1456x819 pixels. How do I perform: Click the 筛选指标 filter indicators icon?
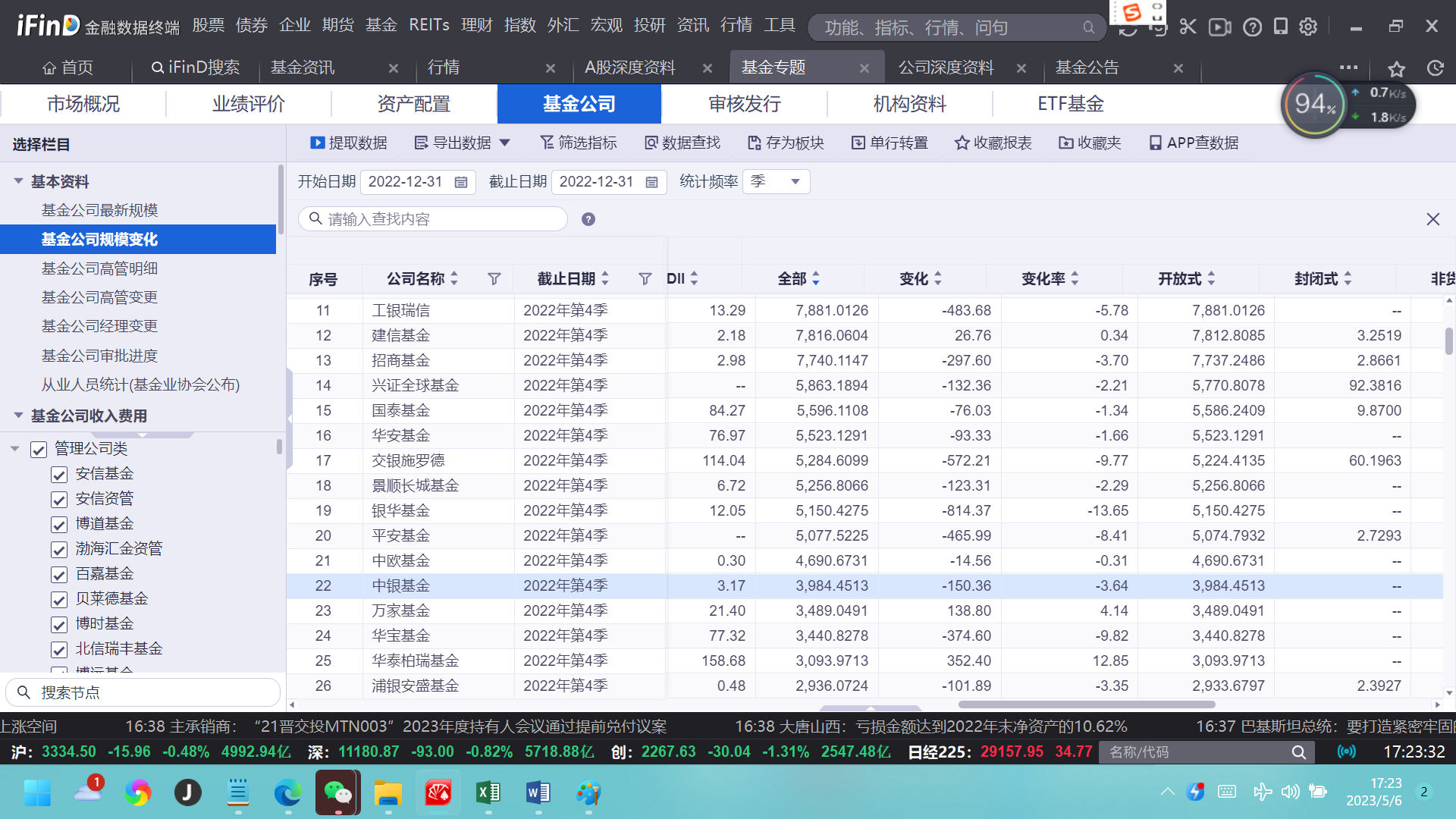click(547, 143)
